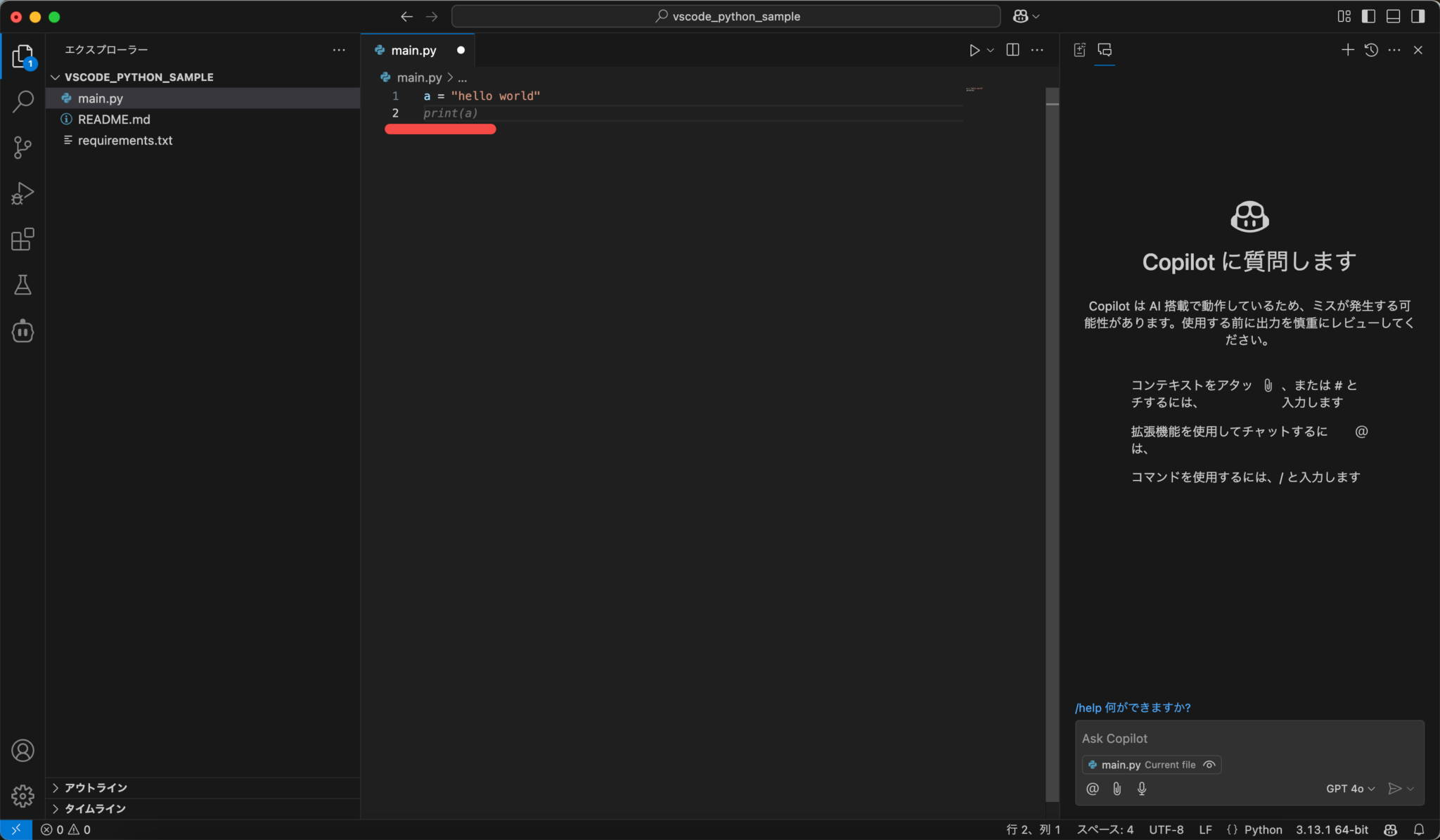This screenshot has height=840, width=1440.
Task: Open Source Control in the Activity Bar
Action: tap(23, 147)
